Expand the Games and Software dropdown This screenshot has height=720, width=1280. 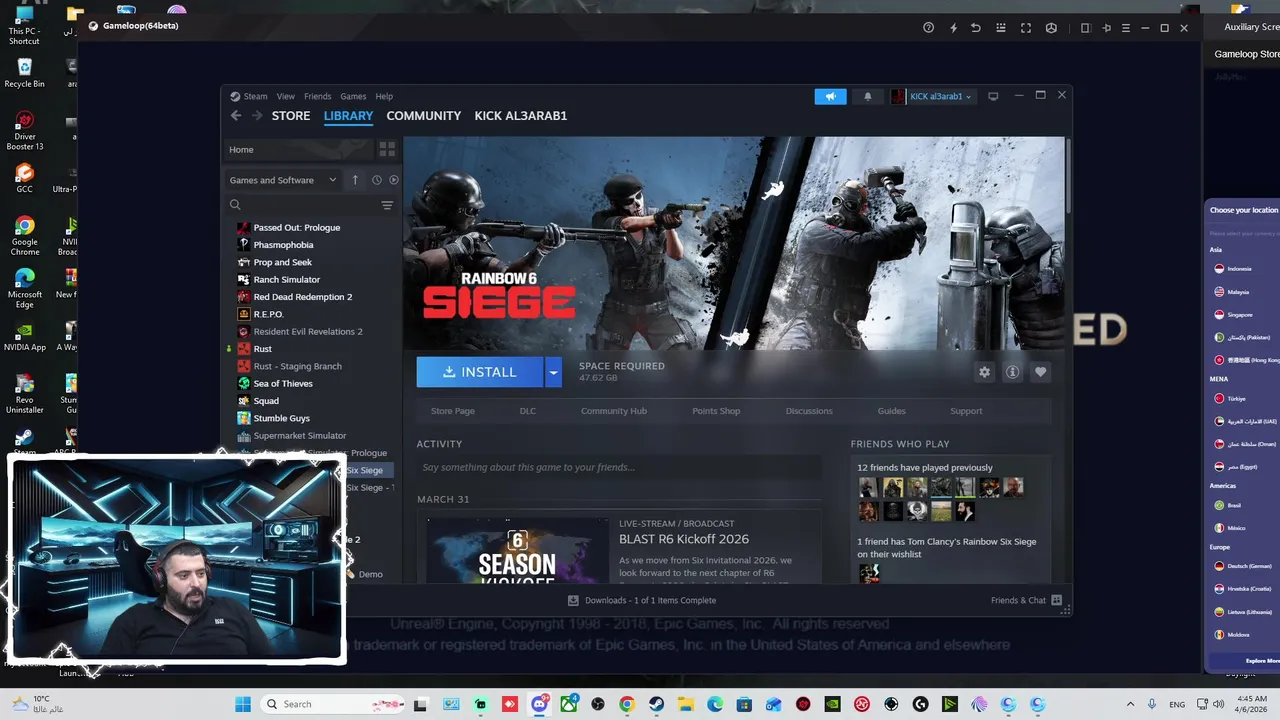pyautogui.click(x=283, y=180)
